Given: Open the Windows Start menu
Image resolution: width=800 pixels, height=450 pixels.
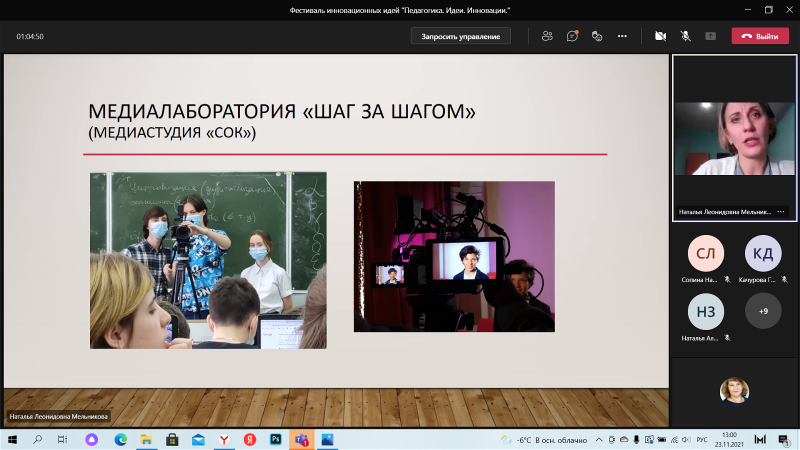Looking at the screenshot, I should (x=11, y=440).
